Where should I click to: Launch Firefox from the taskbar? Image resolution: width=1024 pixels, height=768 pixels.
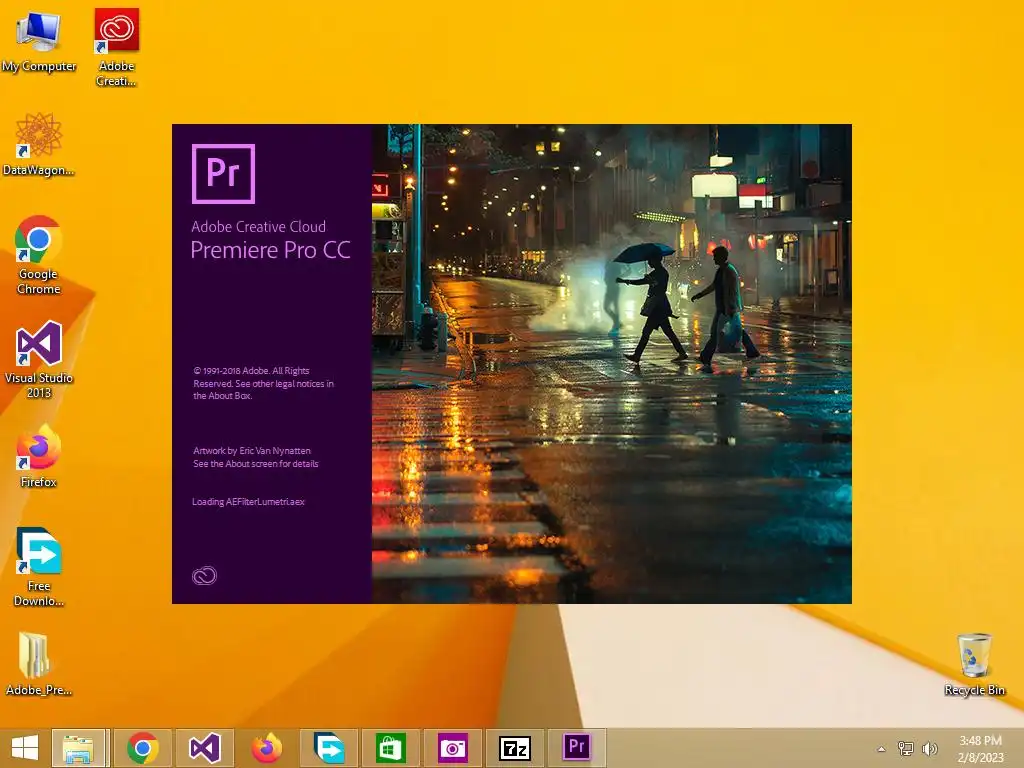[x=266, y=748]
